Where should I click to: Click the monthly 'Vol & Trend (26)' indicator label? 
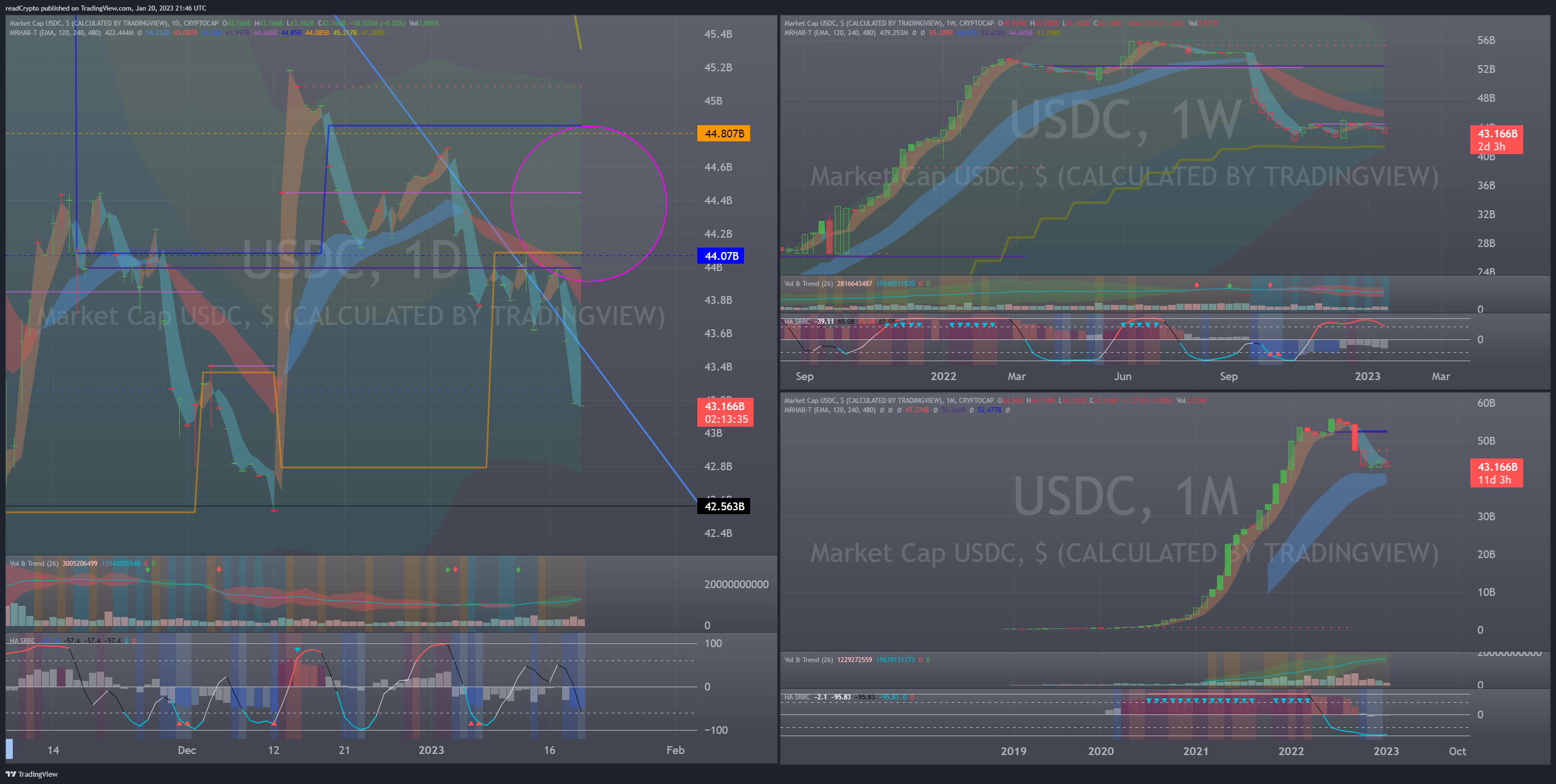click(x=809, y=660)
